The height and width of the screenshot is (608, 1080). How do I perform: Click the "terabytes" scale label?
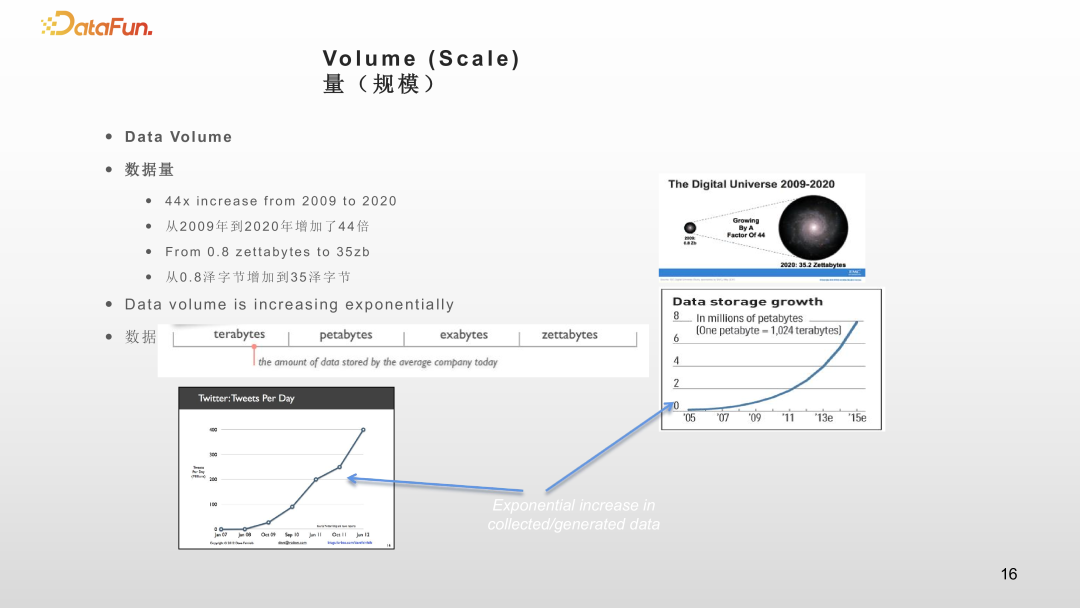click(239, 335)
